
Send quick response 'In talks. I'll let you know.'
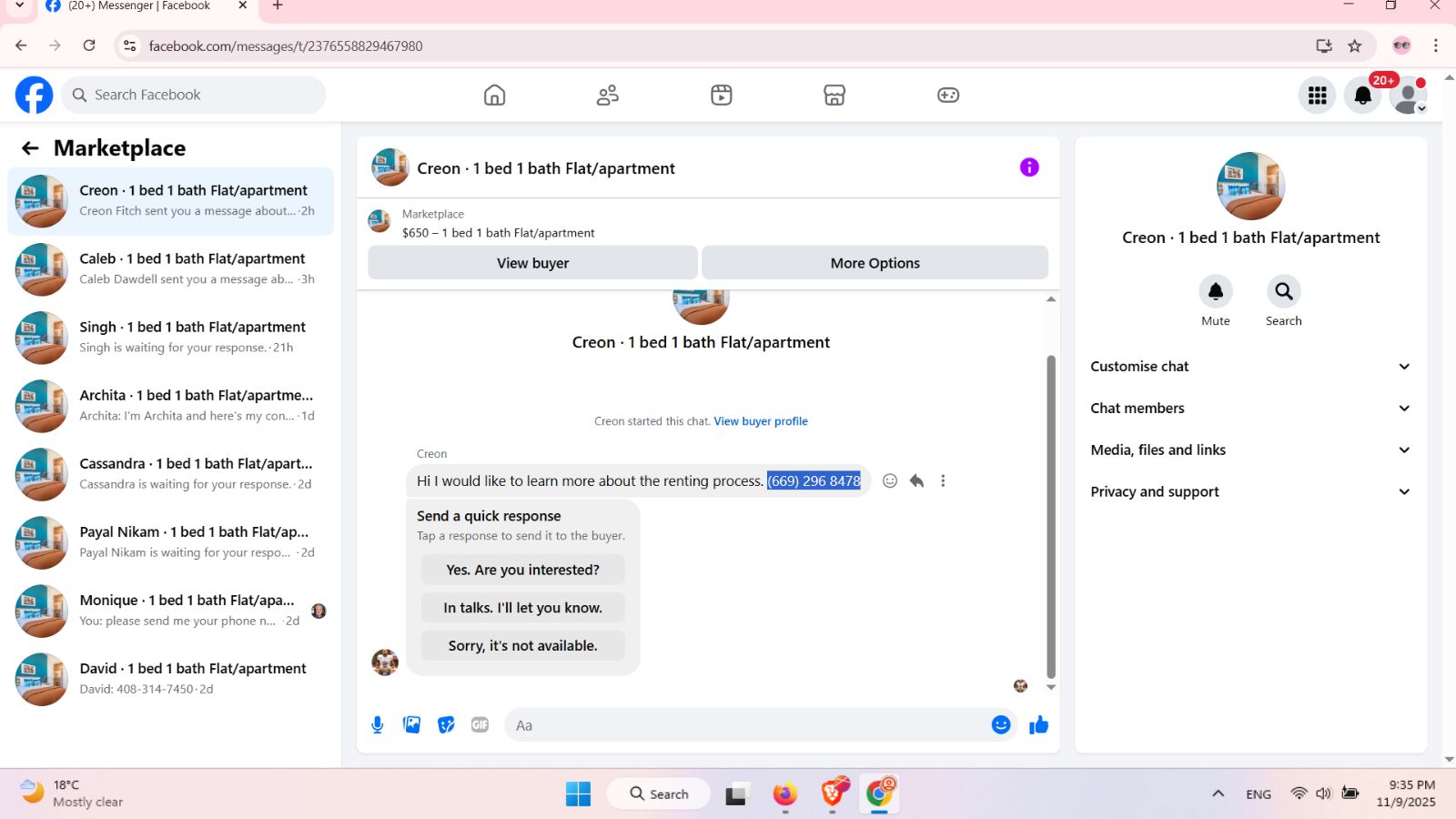523,608
